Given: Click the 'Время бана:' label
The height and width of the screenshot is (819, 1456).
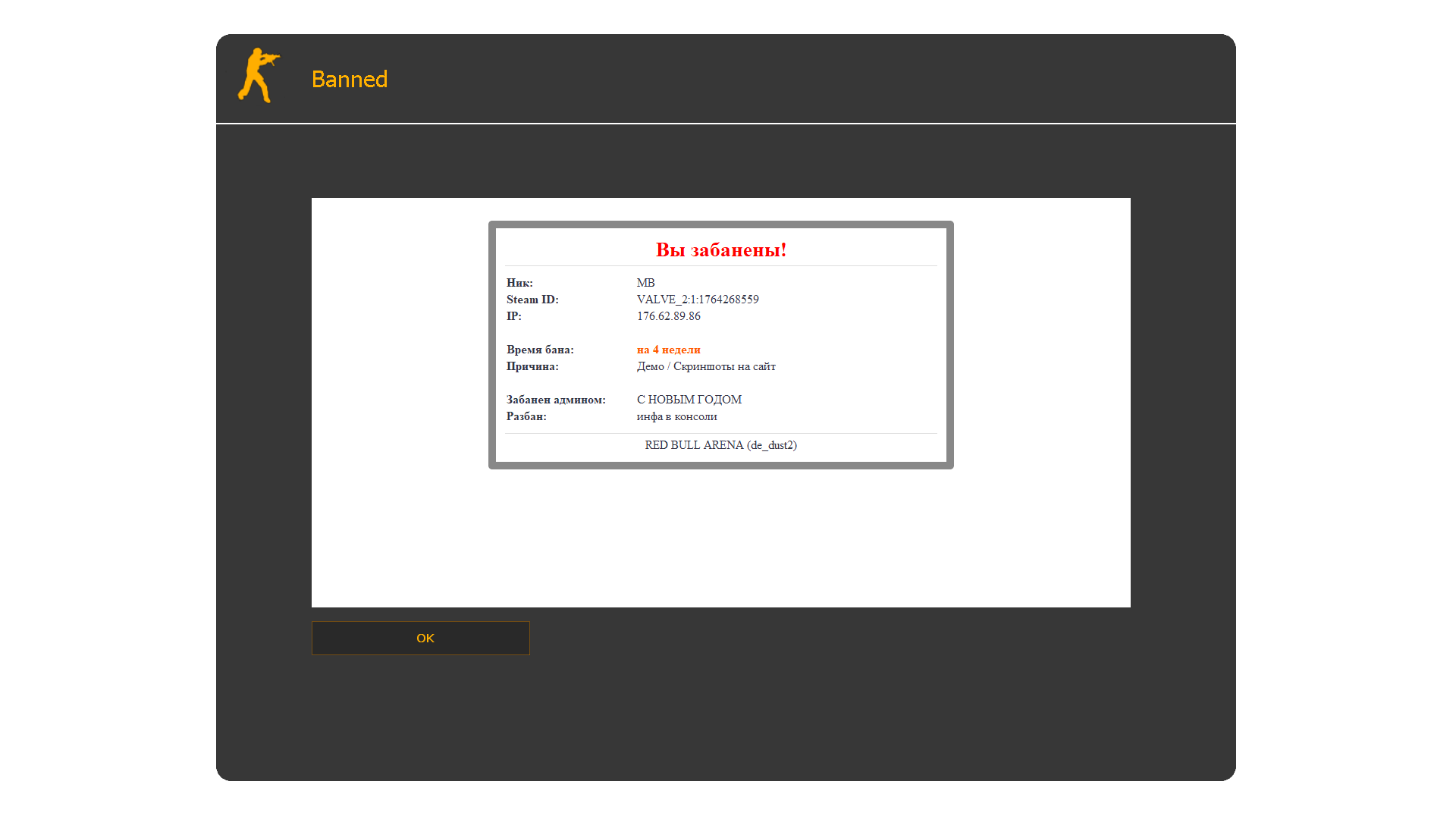Looking at the screenshot, I should pyautogui.click(x=540, y=350).
